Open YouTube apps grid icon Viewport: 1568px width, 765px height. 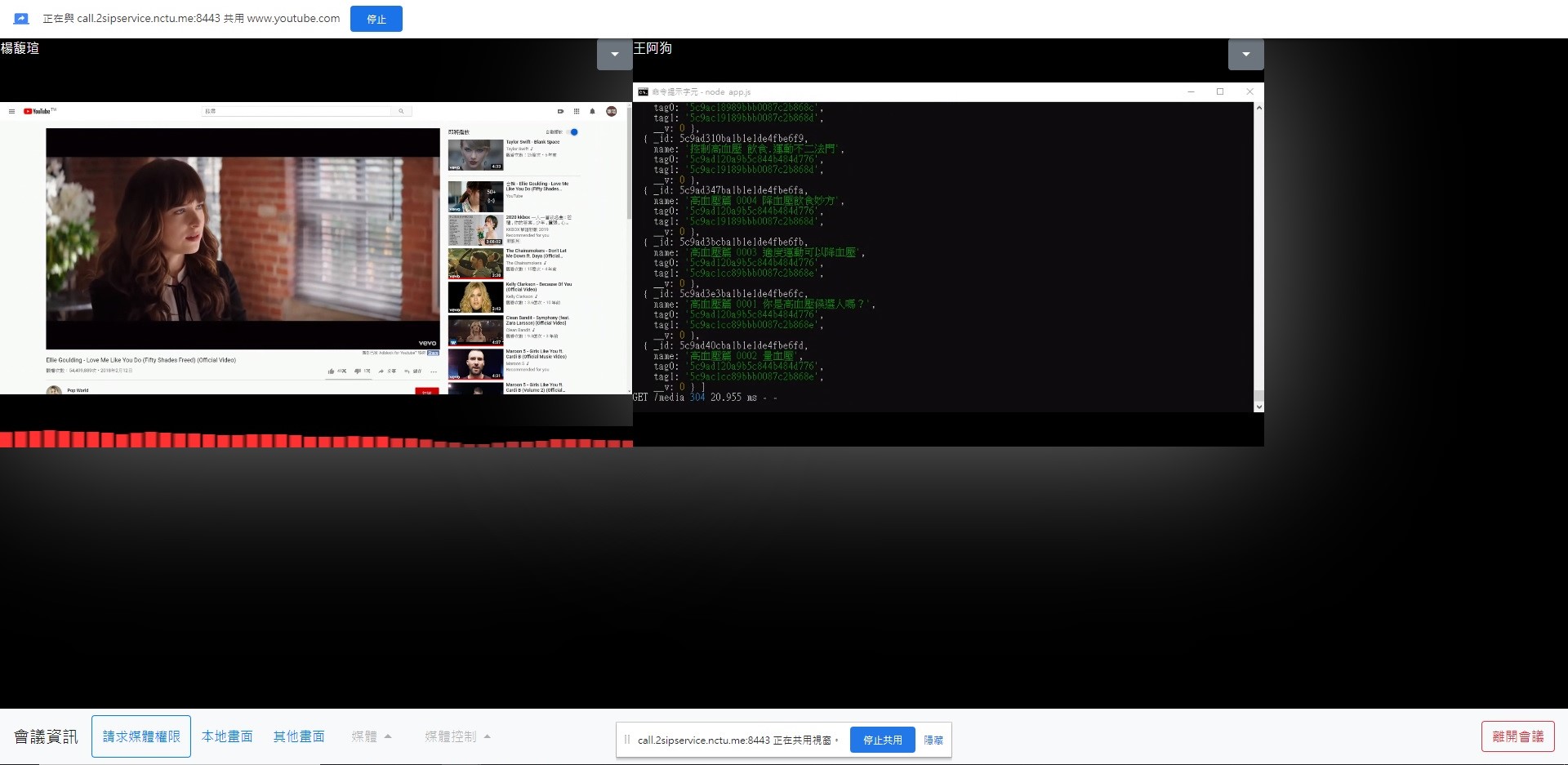click(x=577, y=111)
